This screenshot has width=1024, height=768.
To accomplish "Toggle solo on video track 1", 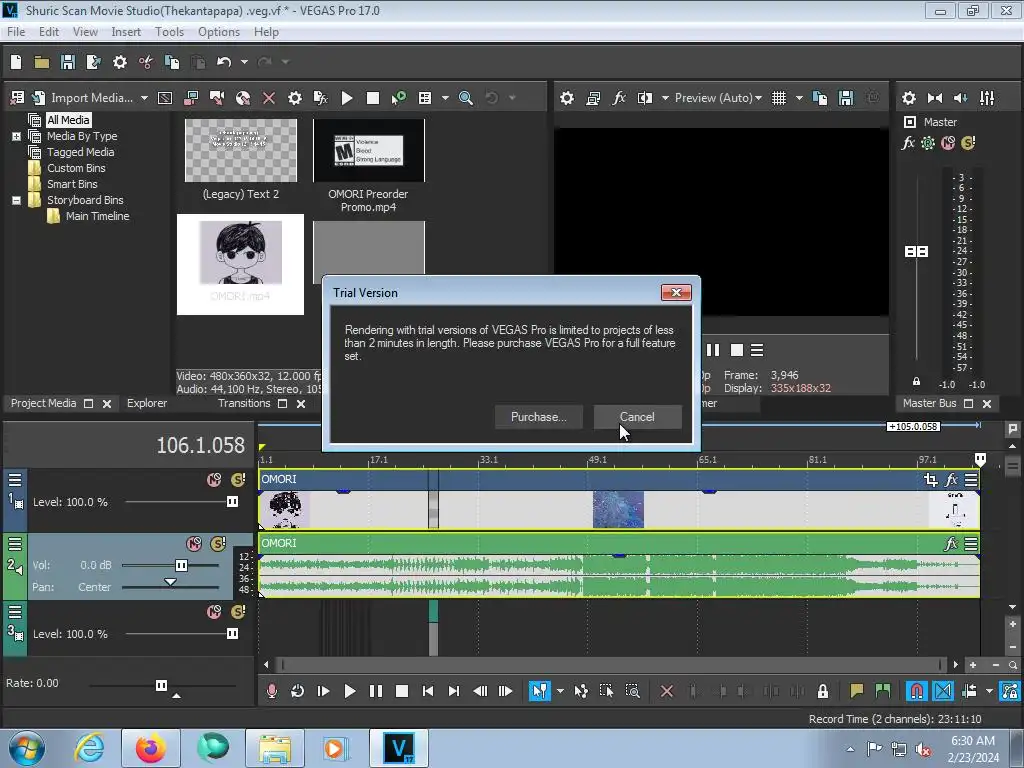I will [238, 480].
